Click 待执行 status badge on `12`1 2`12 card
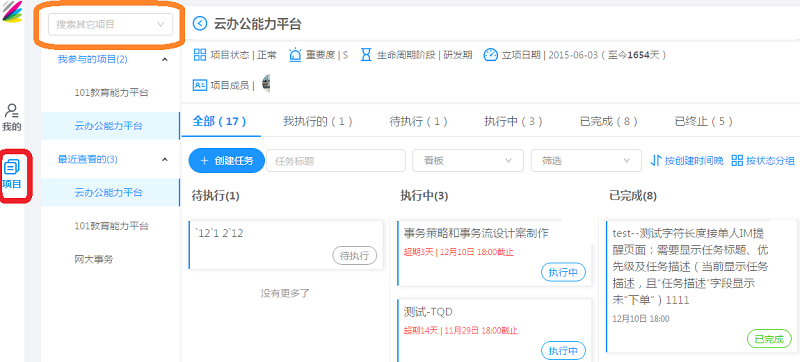800x362 pixels. [x=355, y=255]
